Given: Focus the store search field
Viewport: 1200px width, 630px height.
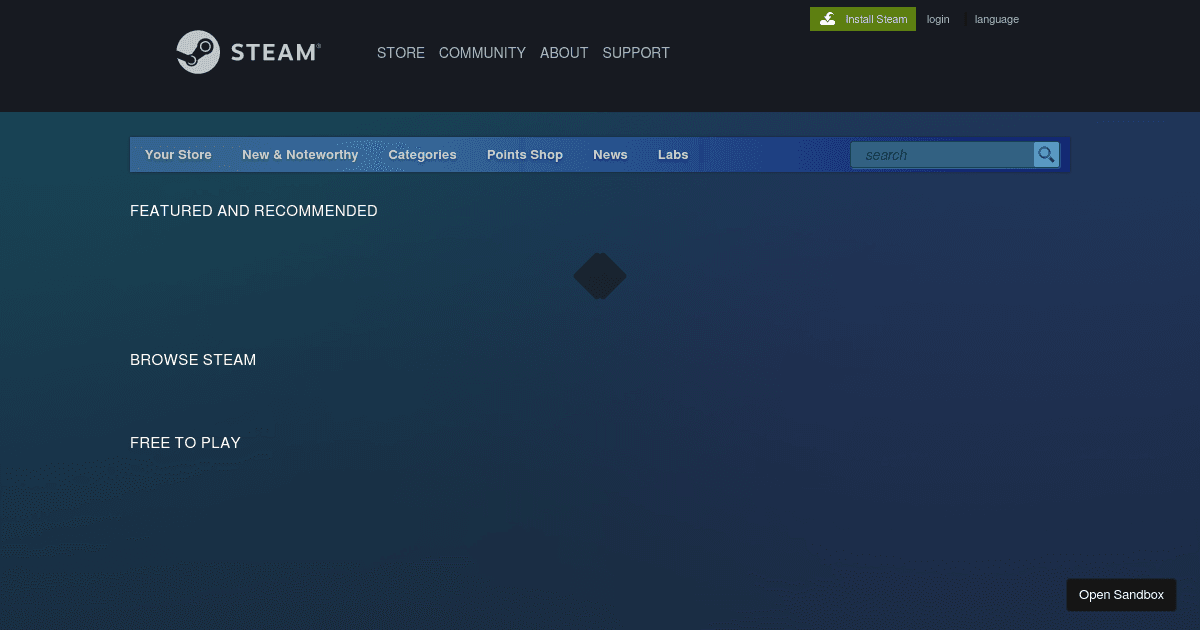Looking at the screenshot, I should [x=942, y=155].
